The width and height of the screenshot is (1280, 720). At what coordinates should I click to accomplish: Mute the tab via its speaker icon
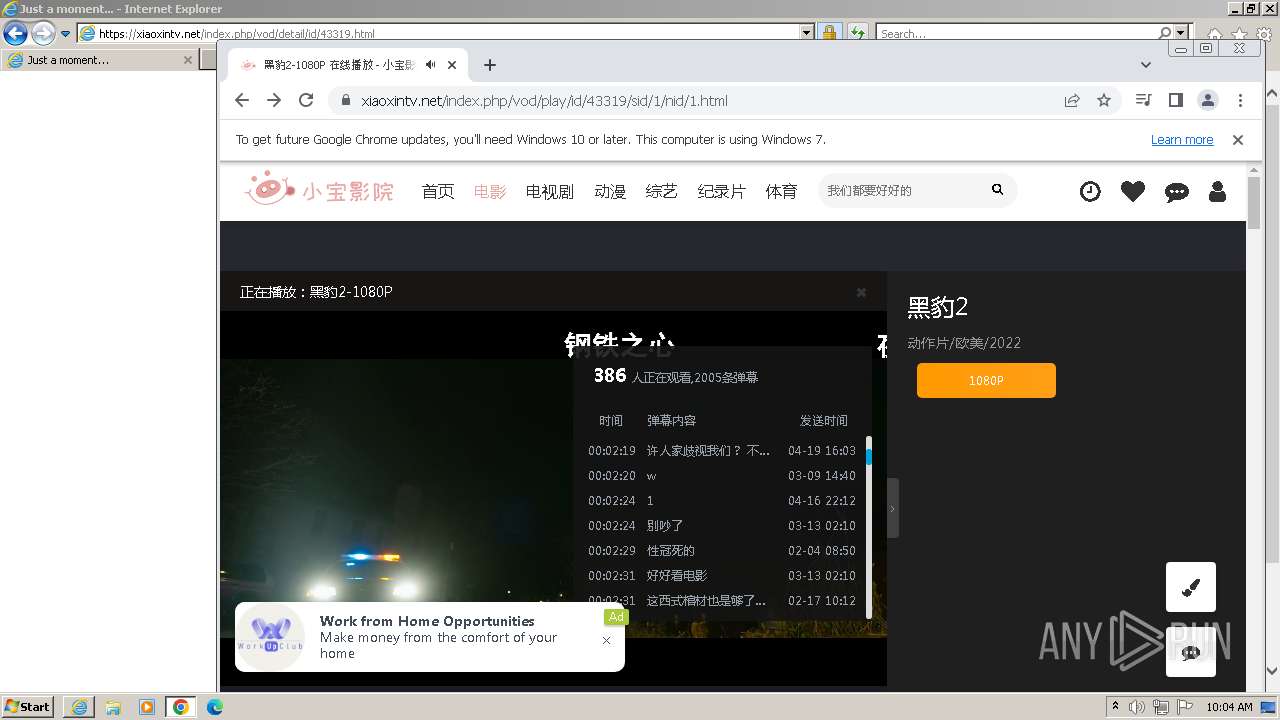[x=430, y=65]
